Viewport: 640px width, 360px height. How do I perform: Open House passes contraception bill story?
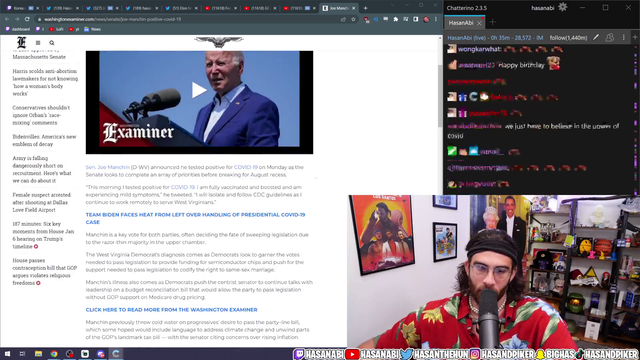[44, 271]
